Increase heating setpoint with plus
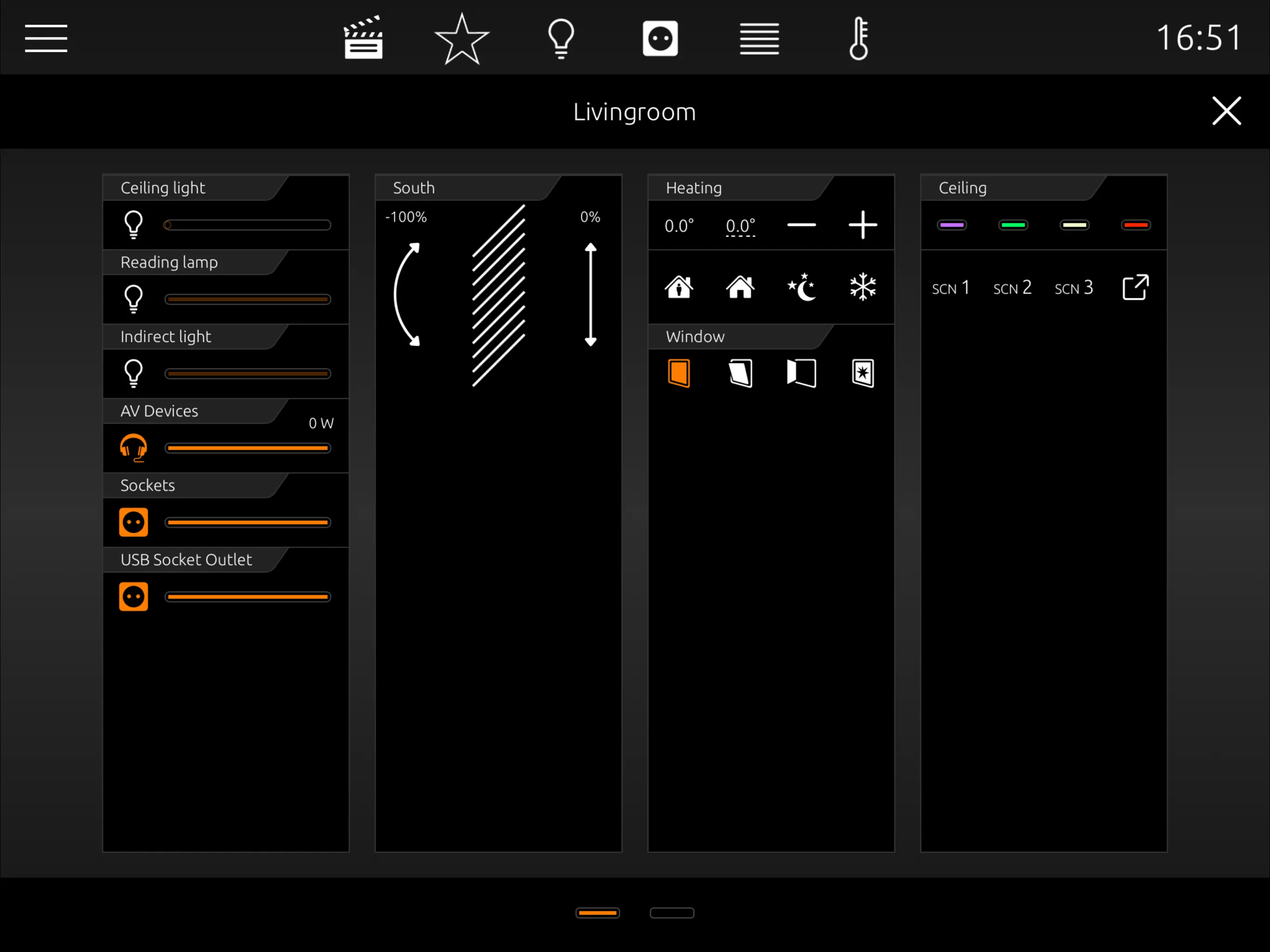The image size is (1270, 952). point(862,225)
